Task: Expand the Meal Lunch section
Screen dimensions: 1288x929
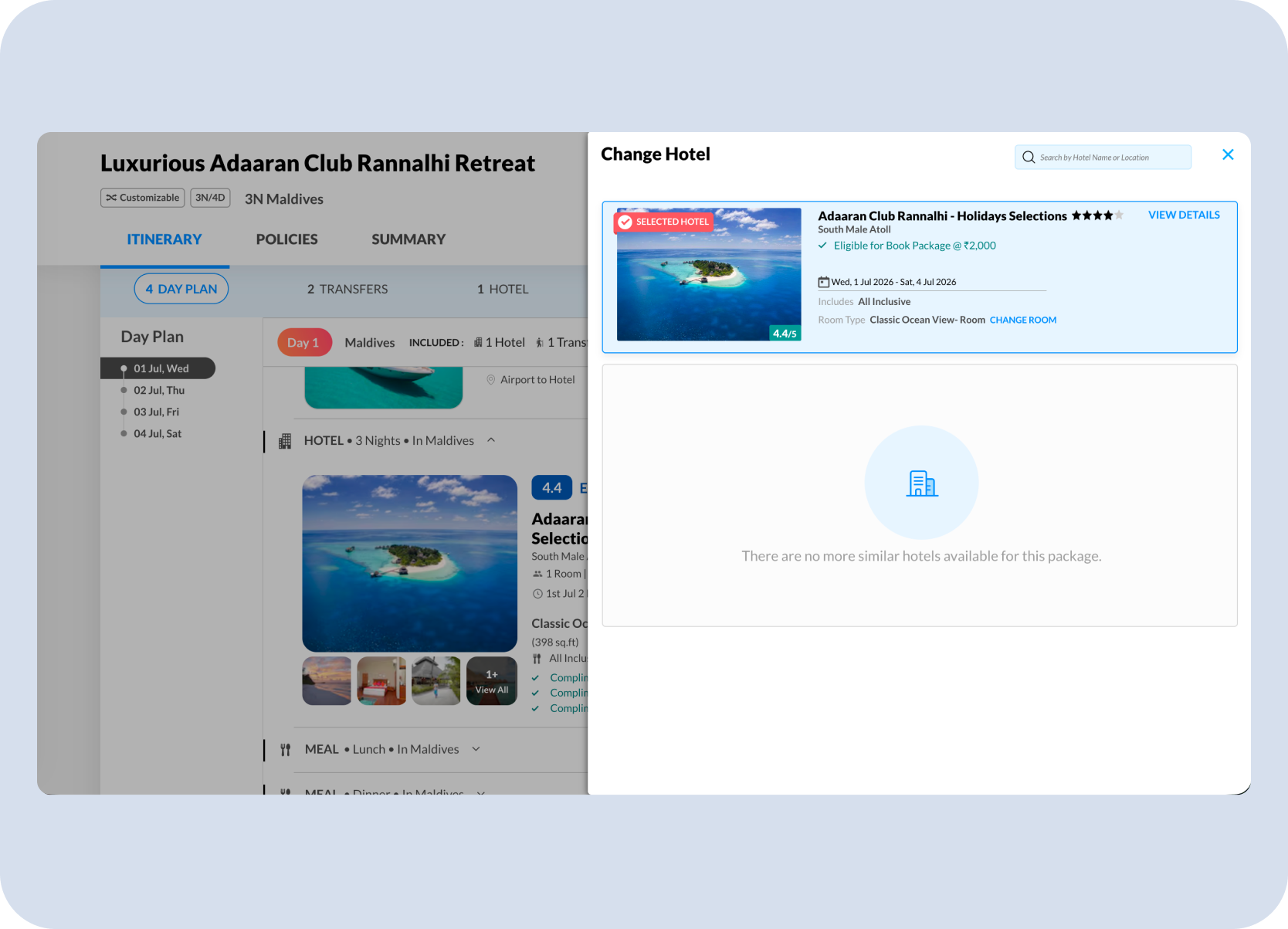Action: coord(476,749)
